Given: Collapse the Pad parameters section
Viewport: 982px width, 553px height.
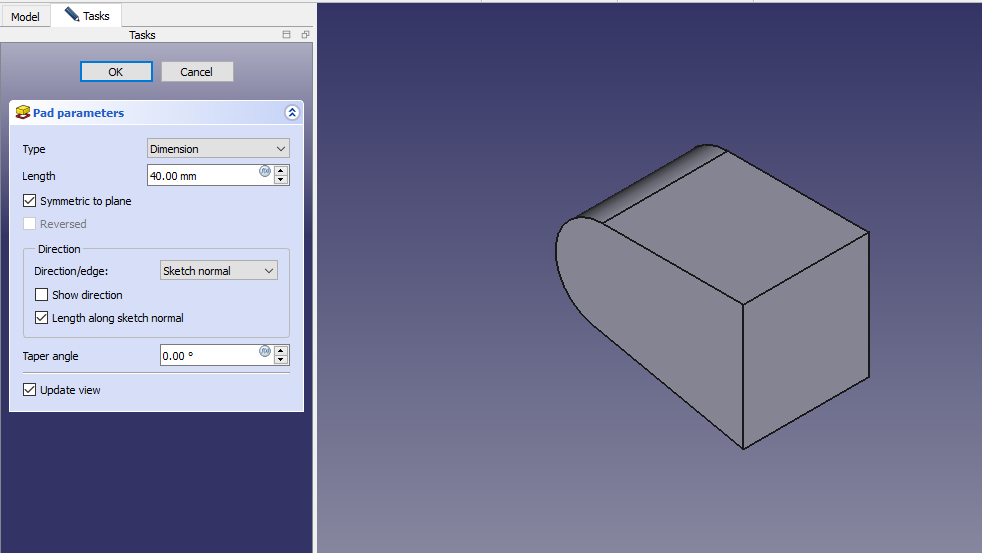Looking at the screenshot, I should click(x=292, y=113).
